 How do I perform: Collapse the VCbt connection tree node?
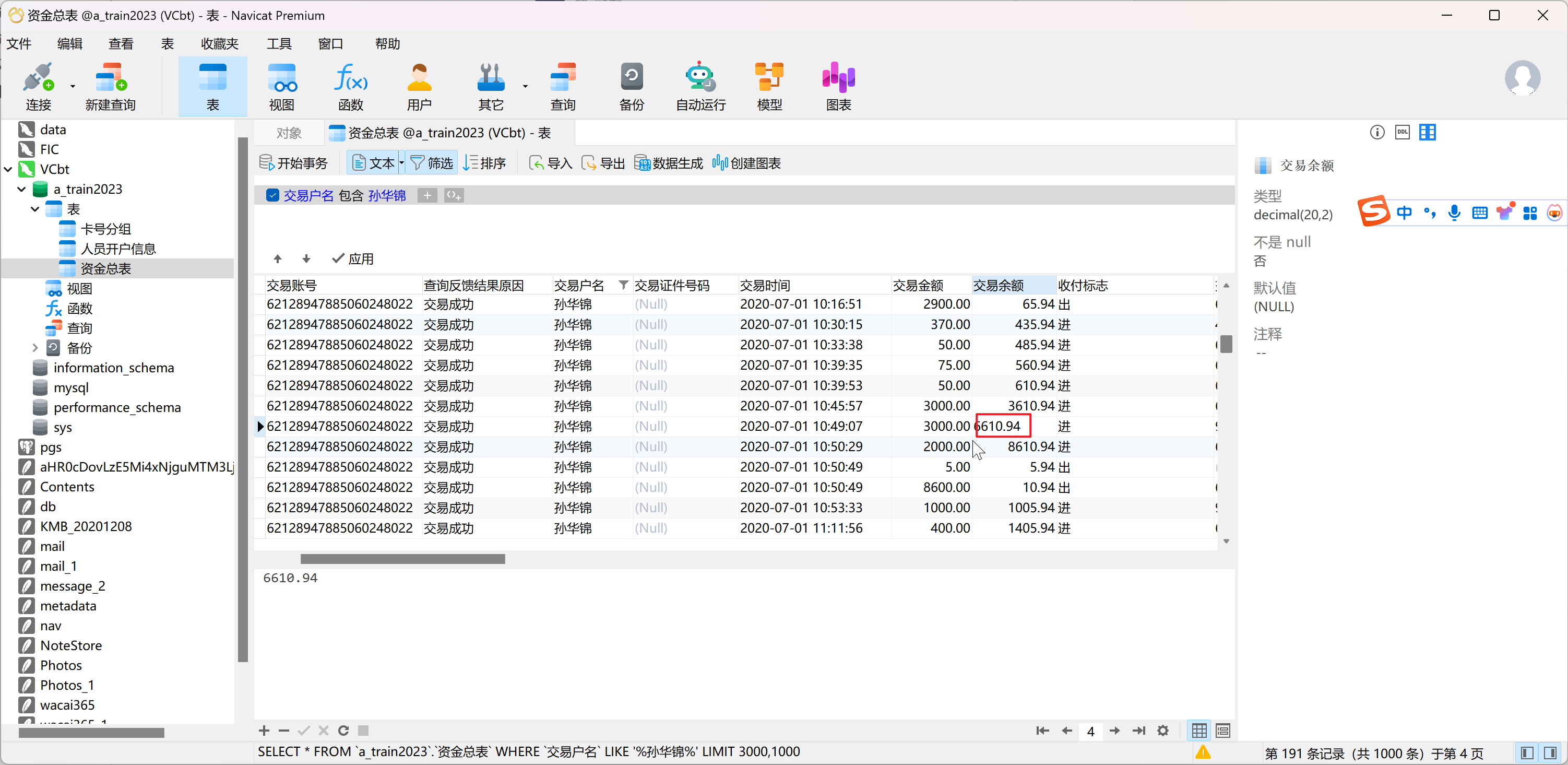click(8, 169)
